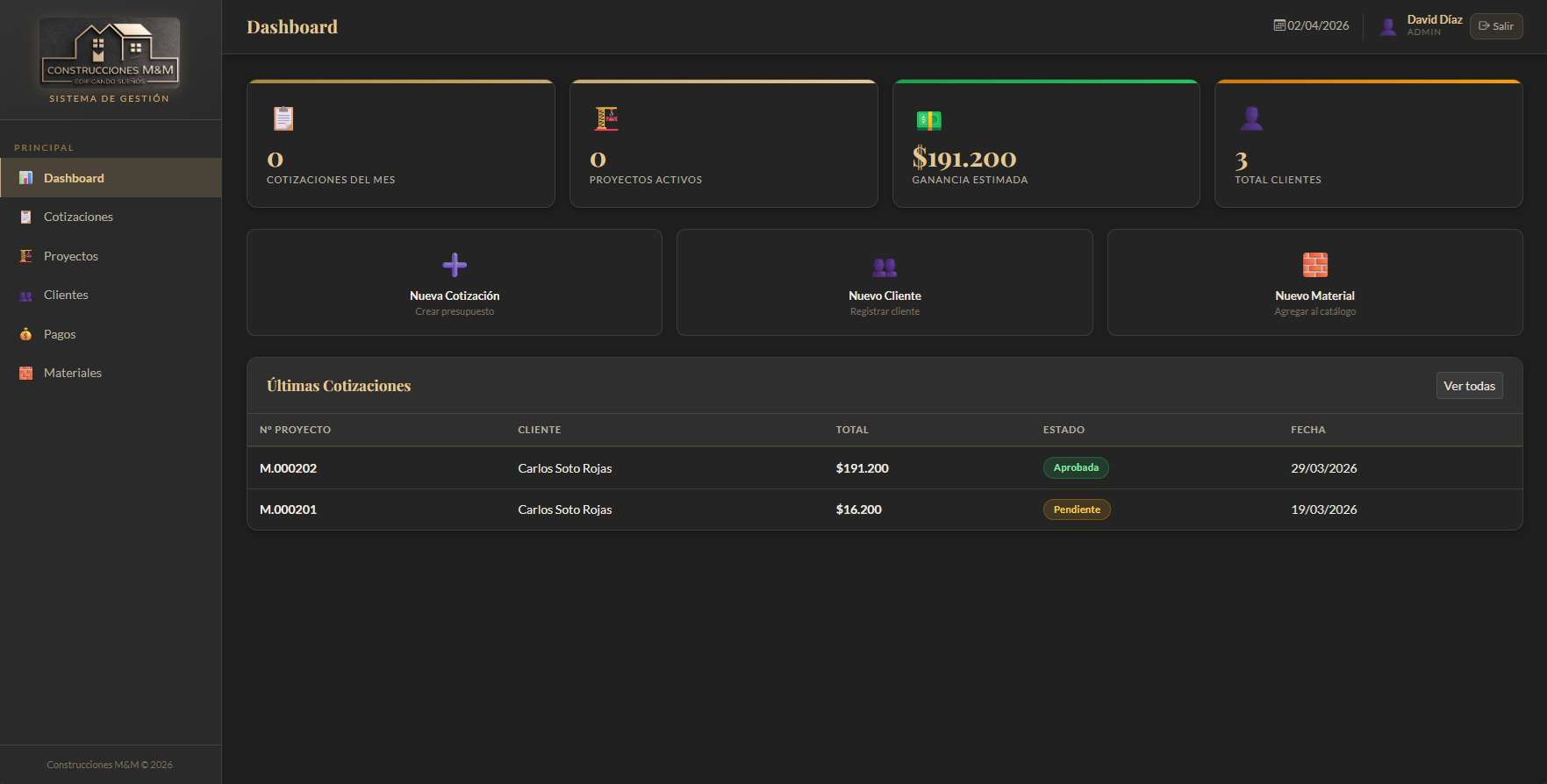Click the Salir logout button
Screen dimensions: 1547x784
pyautogui.click(x=1496, y=26)
